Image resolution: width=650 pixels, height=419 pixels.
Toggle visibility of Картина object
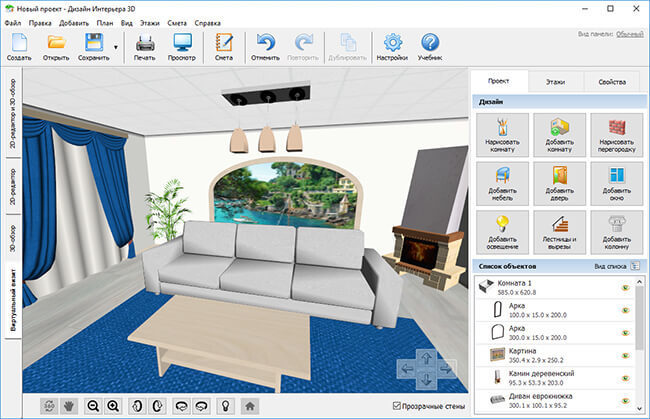click(624, 354)
